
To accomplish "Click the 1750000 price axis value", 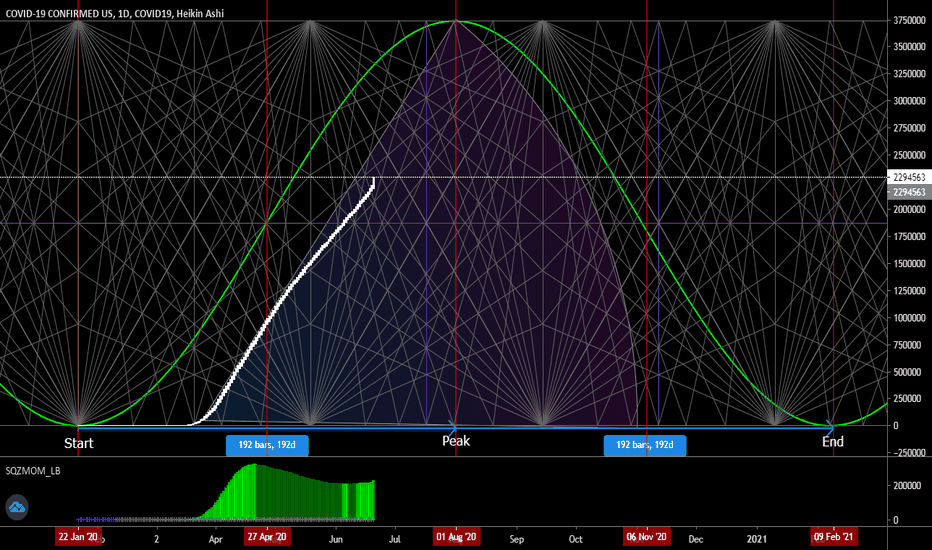I will pyautogui.click(x=909, y=237).
